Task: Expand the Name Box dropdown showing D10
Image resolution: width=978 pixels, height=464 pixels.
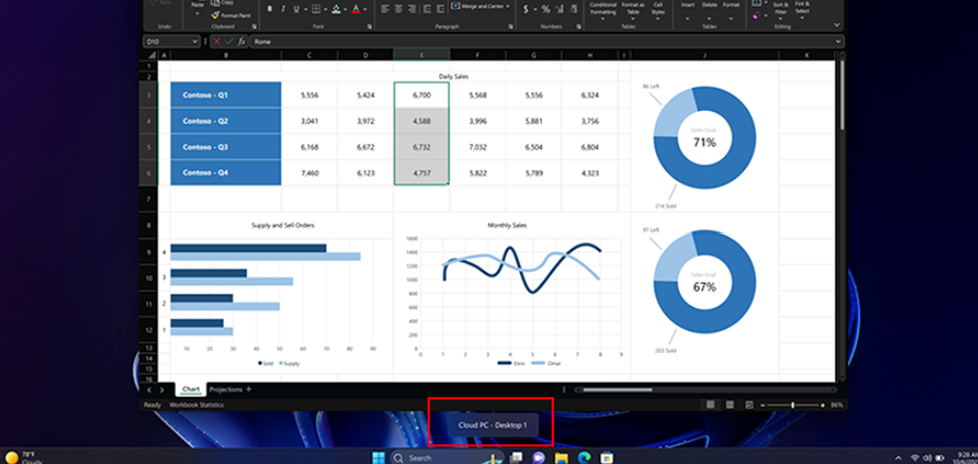Action: pos(194,42)
